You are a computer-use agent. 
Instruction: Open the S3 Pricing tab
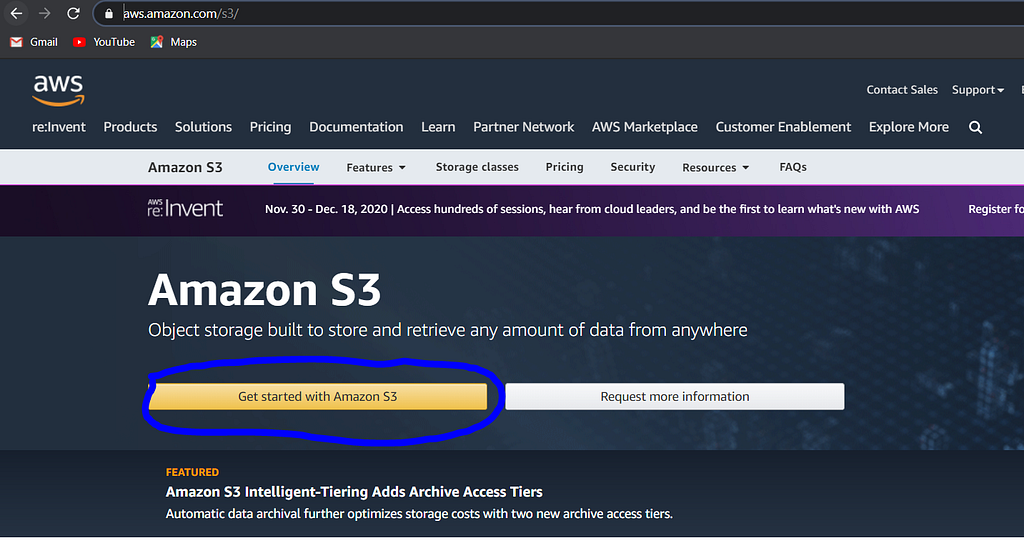point(564,166)
